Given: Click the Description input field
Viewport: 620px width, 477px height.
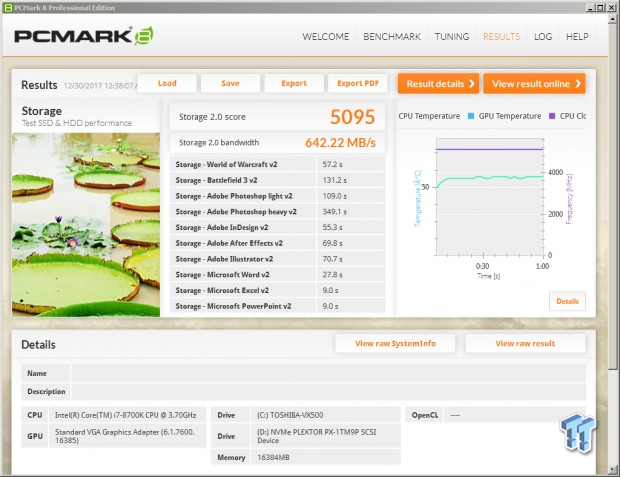Looking at the screenshot, I should click(x=328, y=392).
